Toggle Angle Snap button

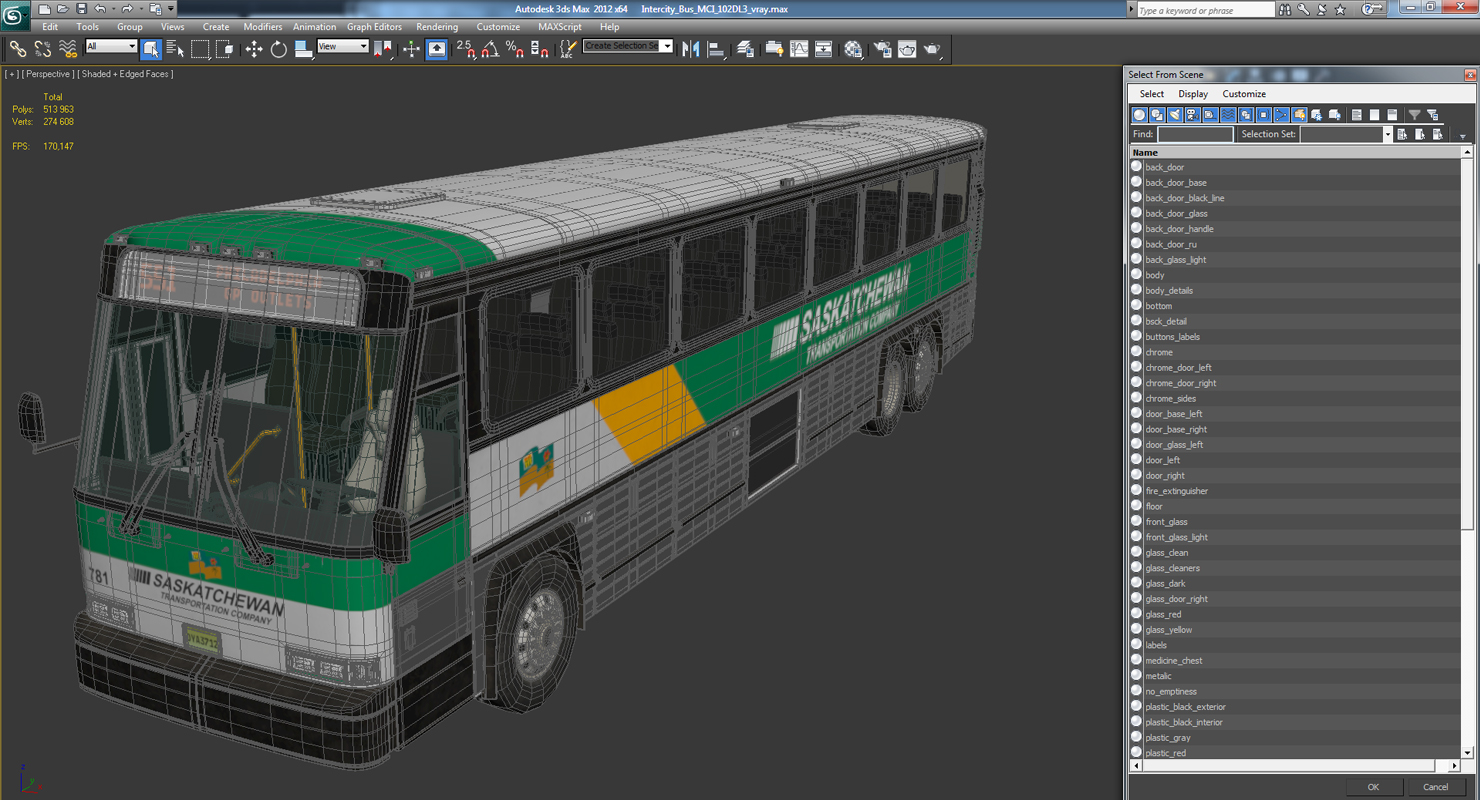pyautogui.click(x=490, y=48)
